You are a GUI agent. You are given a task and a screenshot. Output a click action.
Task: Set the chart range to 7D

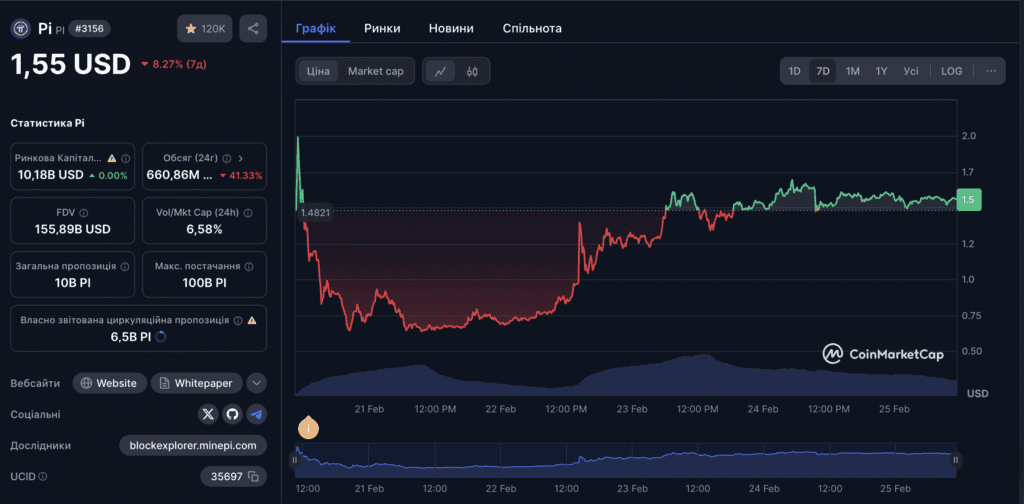click(x=823, y=71)
